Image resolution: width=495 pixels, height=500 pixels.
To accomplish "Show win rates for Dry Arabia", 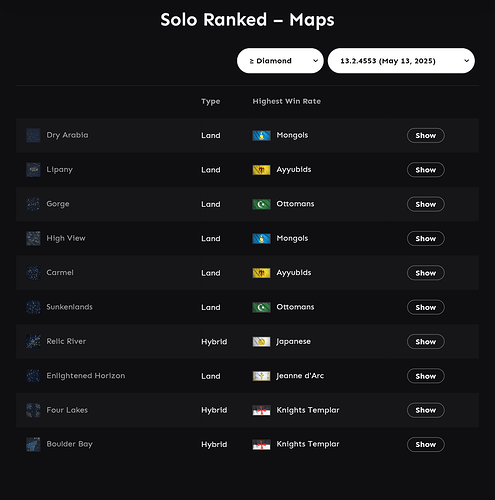I will point(426,135).
